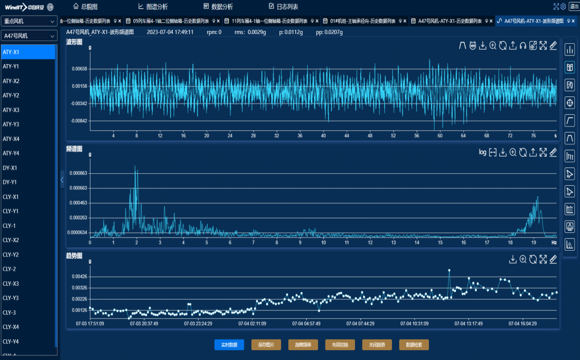Viewport: 580px width, 360px height.
Task: Reset the waveform chart view
Action: pos(503,46)
